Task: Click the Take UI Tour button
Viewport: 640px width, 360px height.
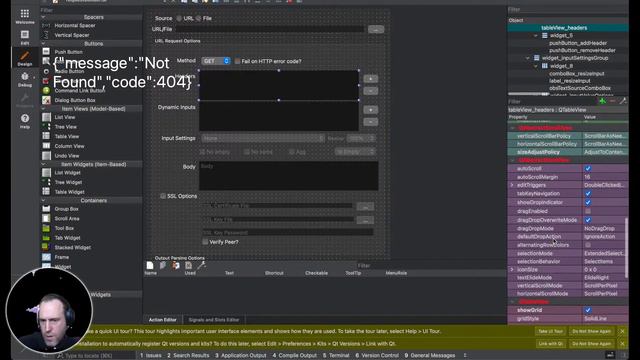Action: (x=550, y=331)
